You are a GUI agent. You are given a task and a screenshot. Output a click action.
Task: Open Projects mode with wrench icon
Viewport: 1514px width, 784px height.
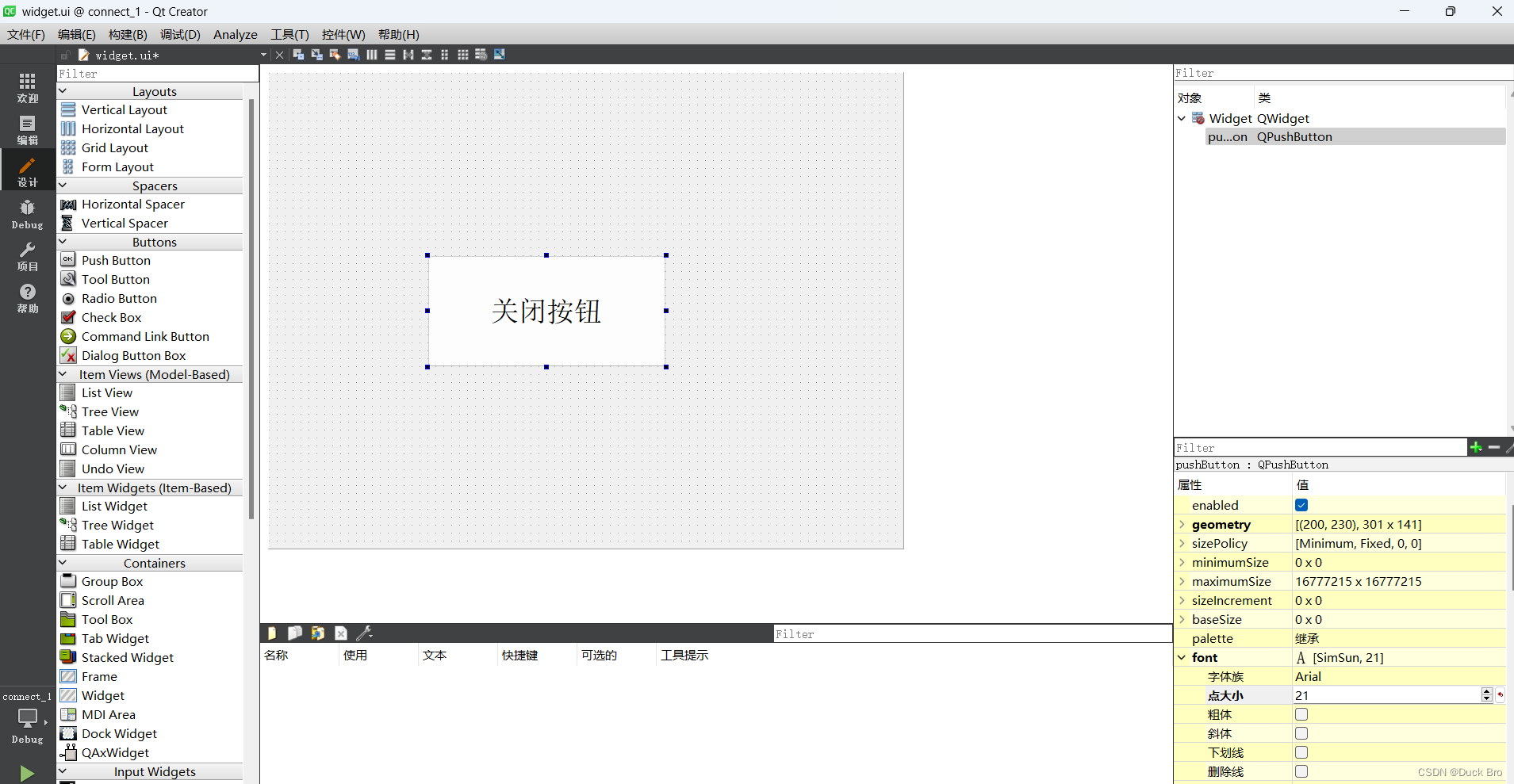(x=27, y=256)
